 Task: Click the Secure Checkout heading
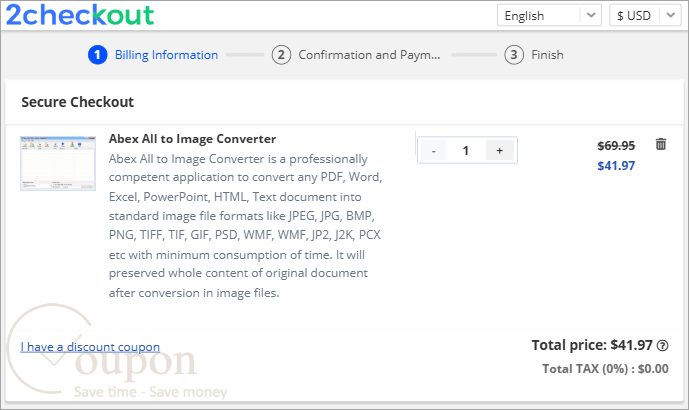point(77,102)
